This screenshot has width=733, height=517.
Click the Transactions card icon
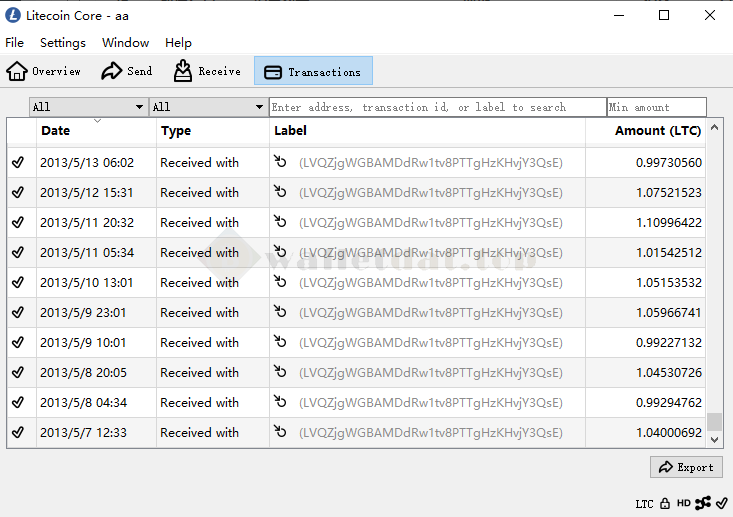[x=273, y=72]
